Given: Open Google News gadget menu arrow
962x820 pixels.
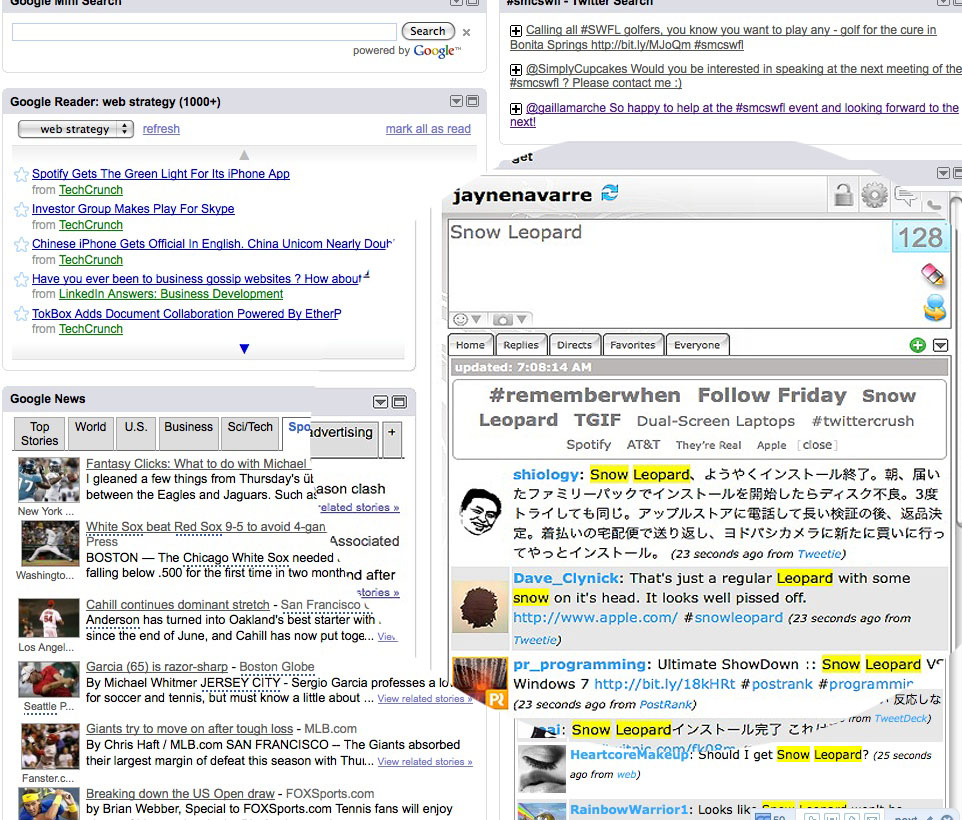Looking at the screenshot, I should click(380, 402).
